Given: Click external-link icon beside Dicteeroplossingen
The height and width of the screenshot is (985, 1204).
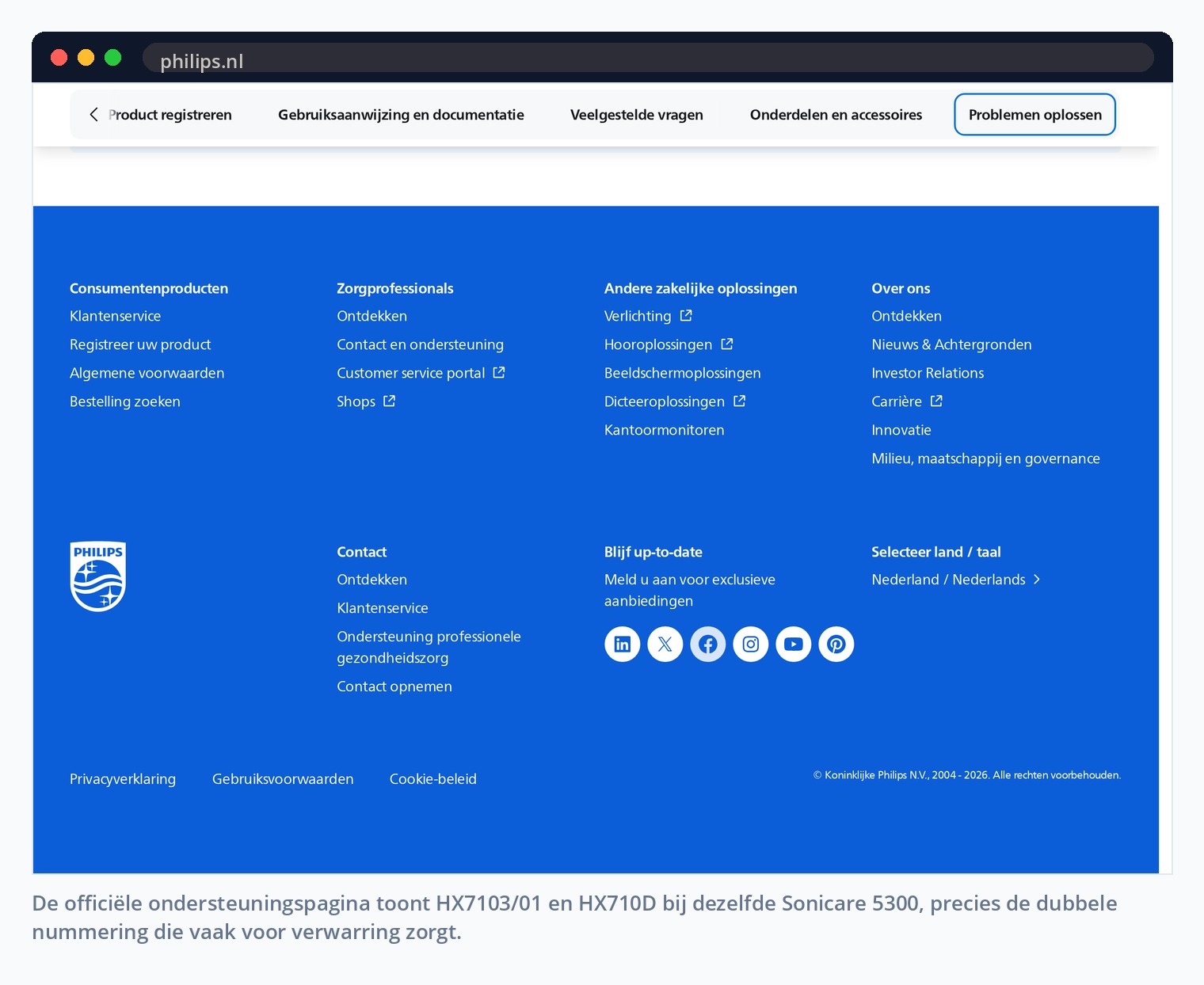Looking at the screenshot, I should point(740,401).
